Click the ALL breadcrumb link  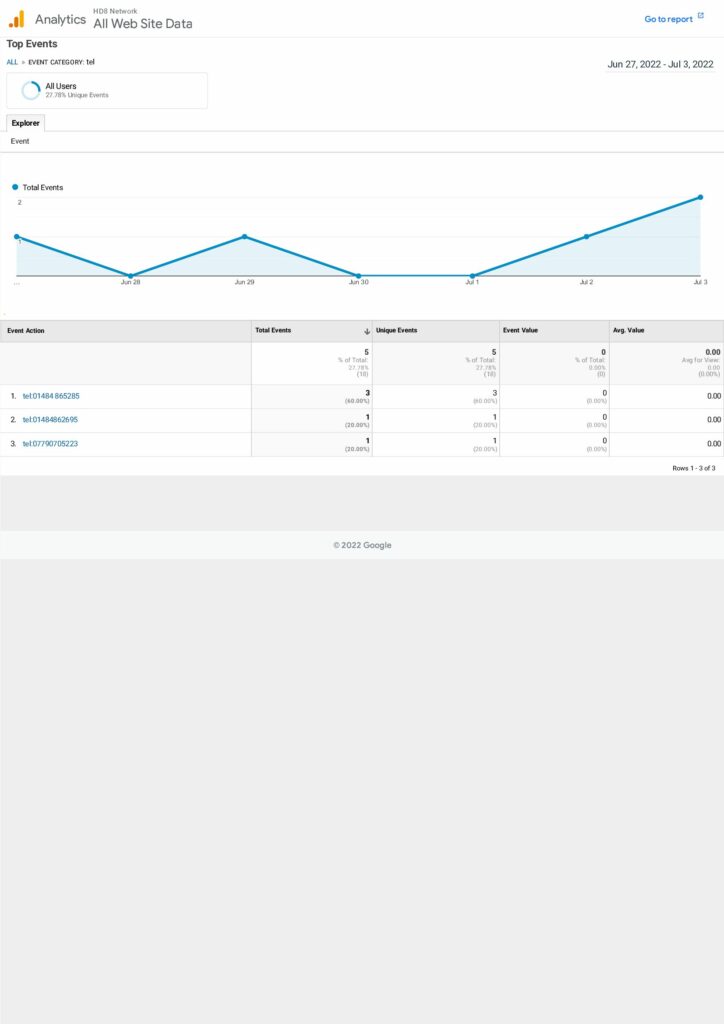coord(12,62)
